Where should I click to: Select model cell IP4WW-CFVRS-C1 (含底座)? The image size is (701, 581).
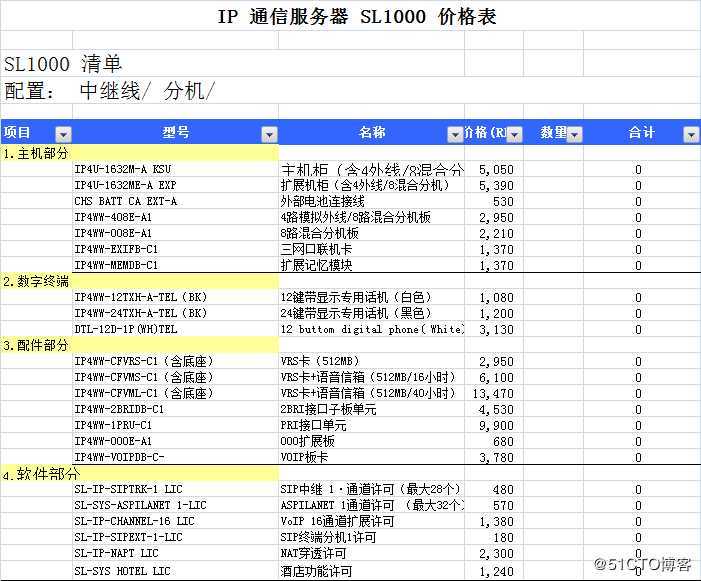point(175,361)
